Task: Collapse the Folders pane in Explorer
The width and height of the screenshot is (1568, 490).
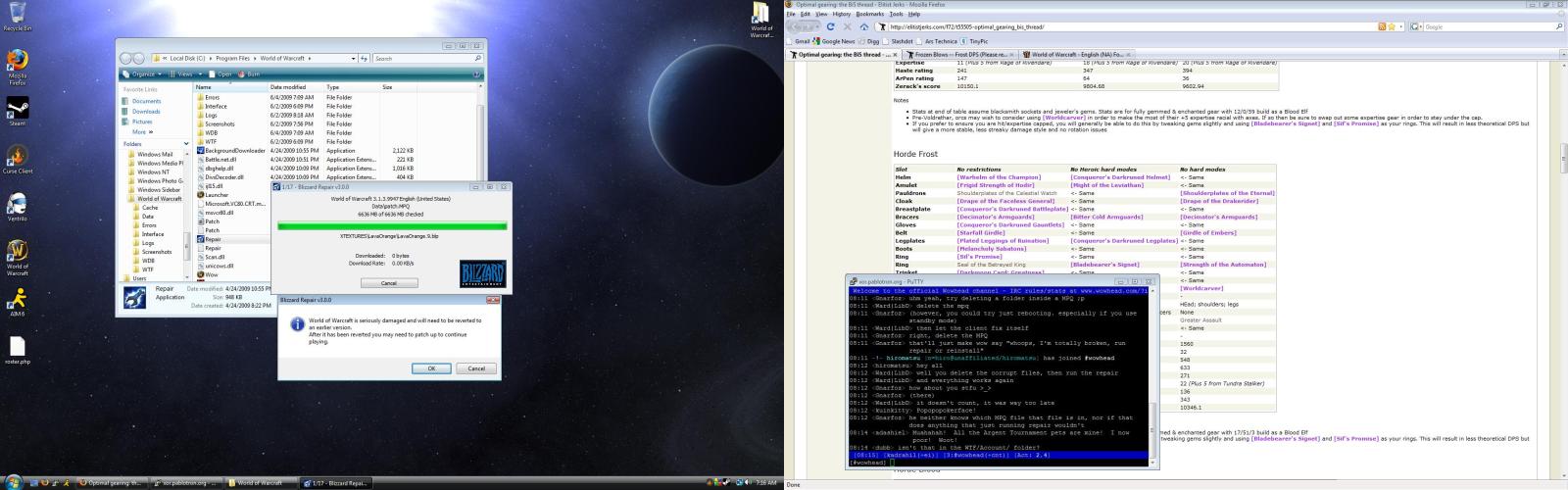Action: pyautogui.click(x=187, y=143)
